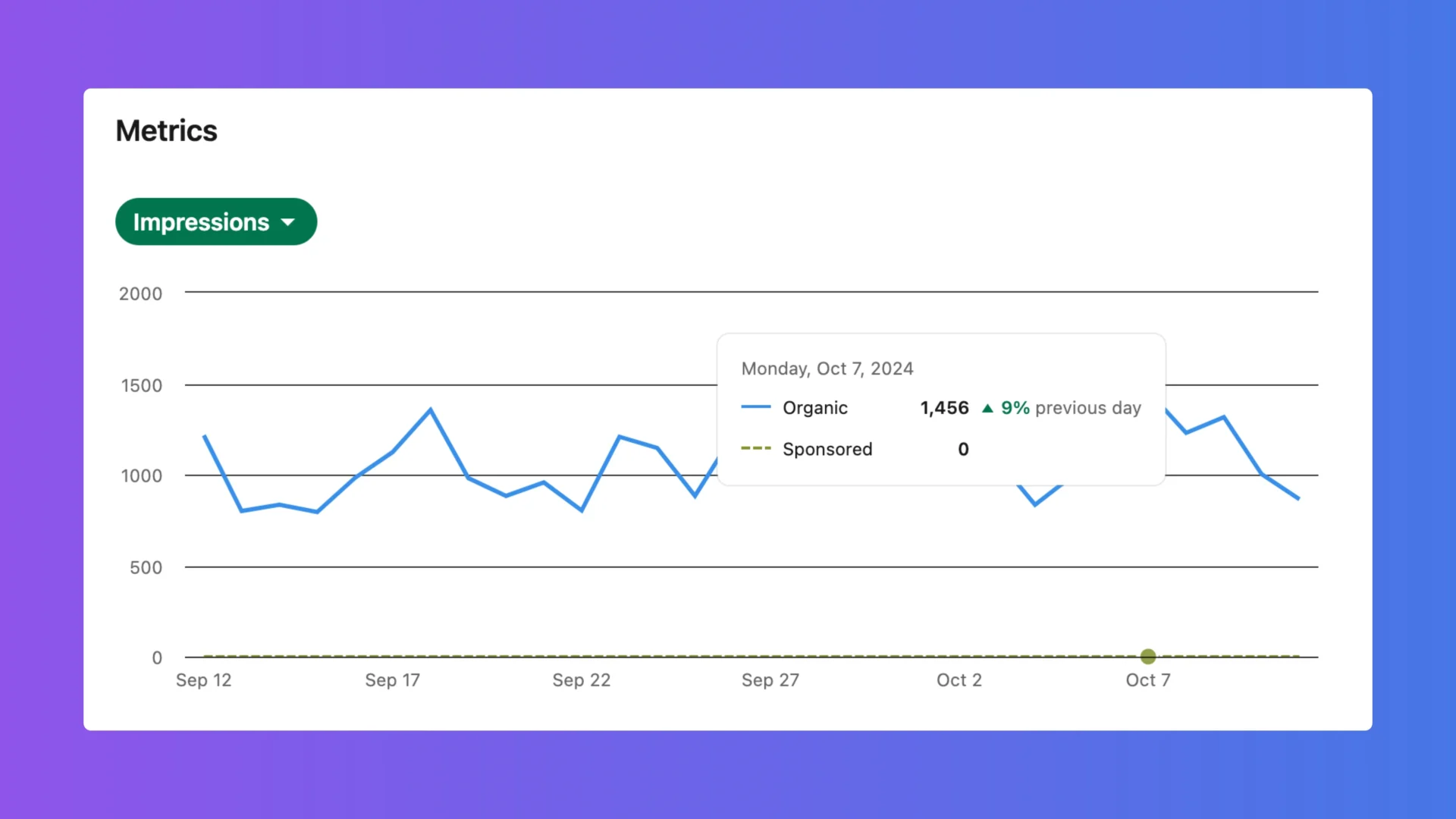
Task: Open the Impressions metric dropdown
Action: 215,222
